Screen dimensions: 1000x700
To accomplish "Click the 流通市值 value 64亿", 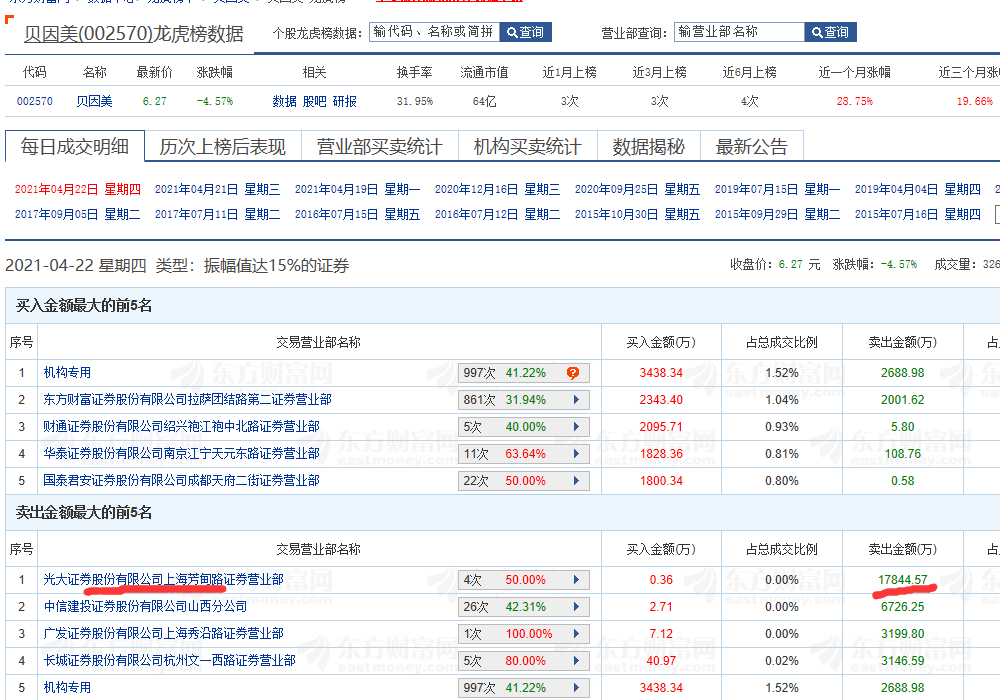I will [485, 101].
